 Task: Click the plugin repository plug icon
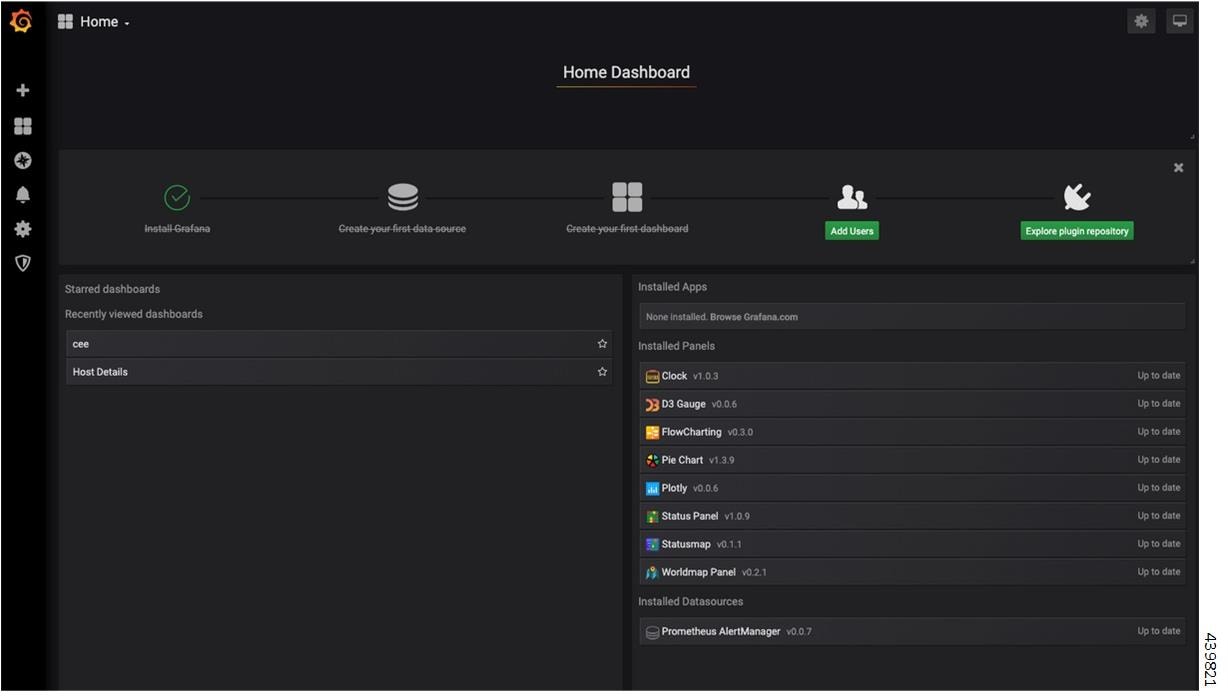click(1077, 197)
